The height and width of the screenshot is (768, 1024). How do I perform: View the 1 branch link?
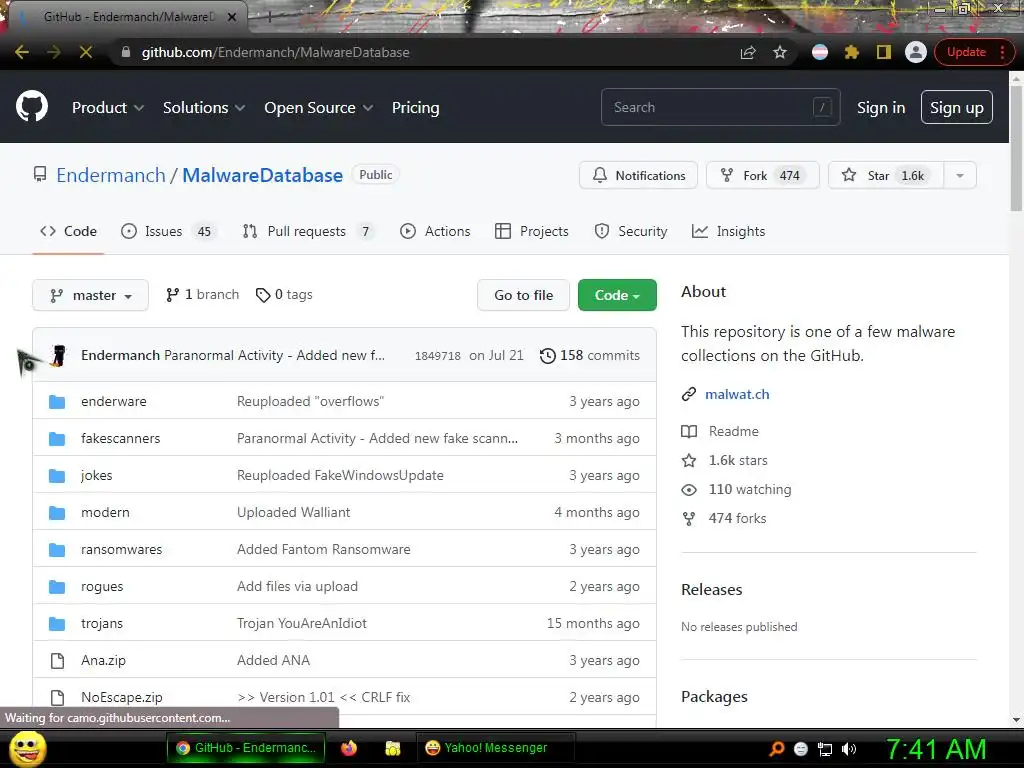point(202,295)
